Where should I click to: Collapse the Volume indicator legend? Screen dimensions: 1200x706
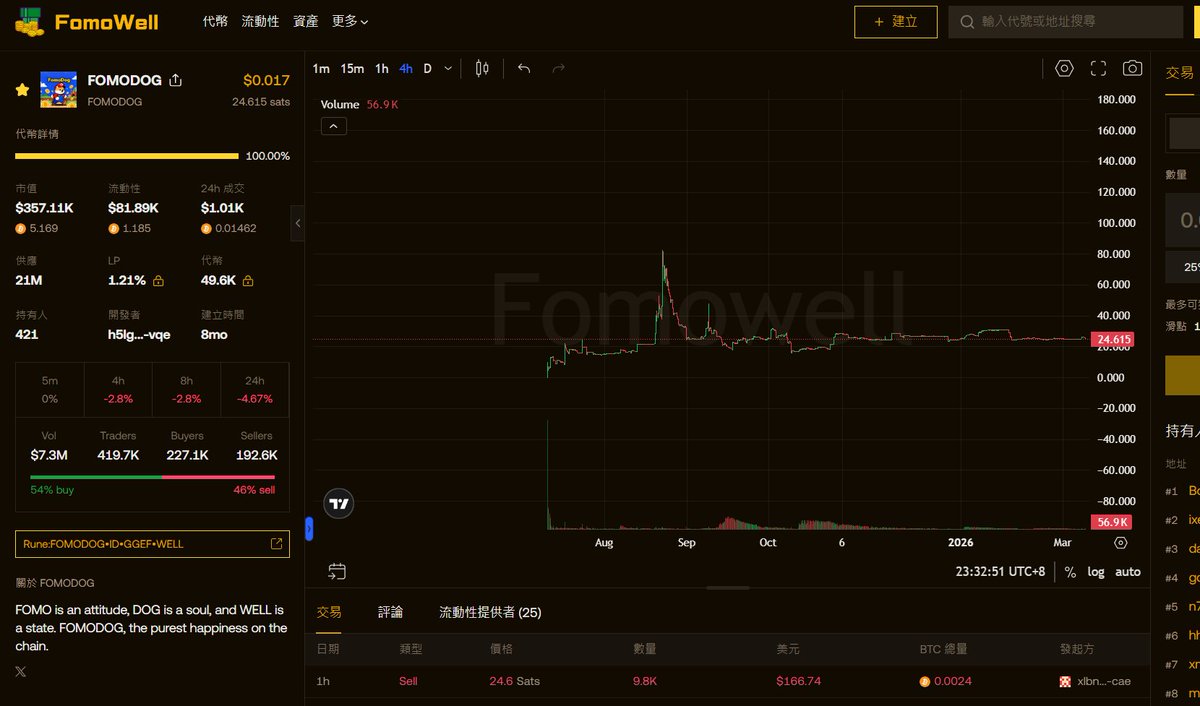(333, 126)
